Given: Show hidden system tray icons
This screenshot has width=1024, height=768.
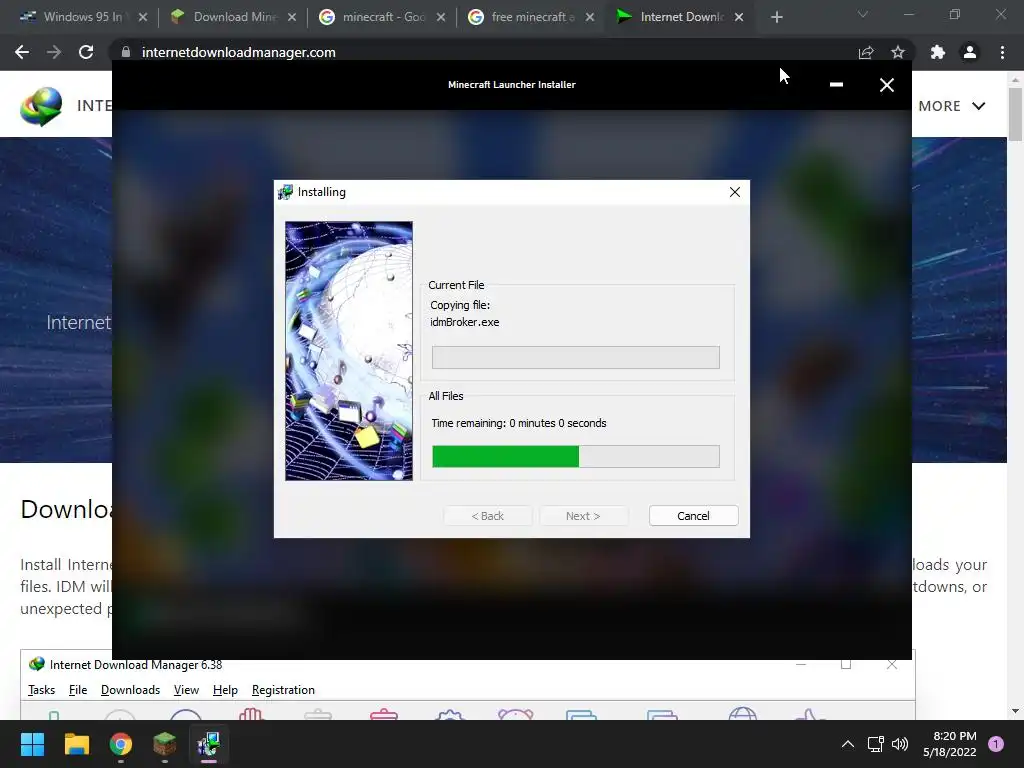Looking at the screenshot, I should tap(848, 744).
